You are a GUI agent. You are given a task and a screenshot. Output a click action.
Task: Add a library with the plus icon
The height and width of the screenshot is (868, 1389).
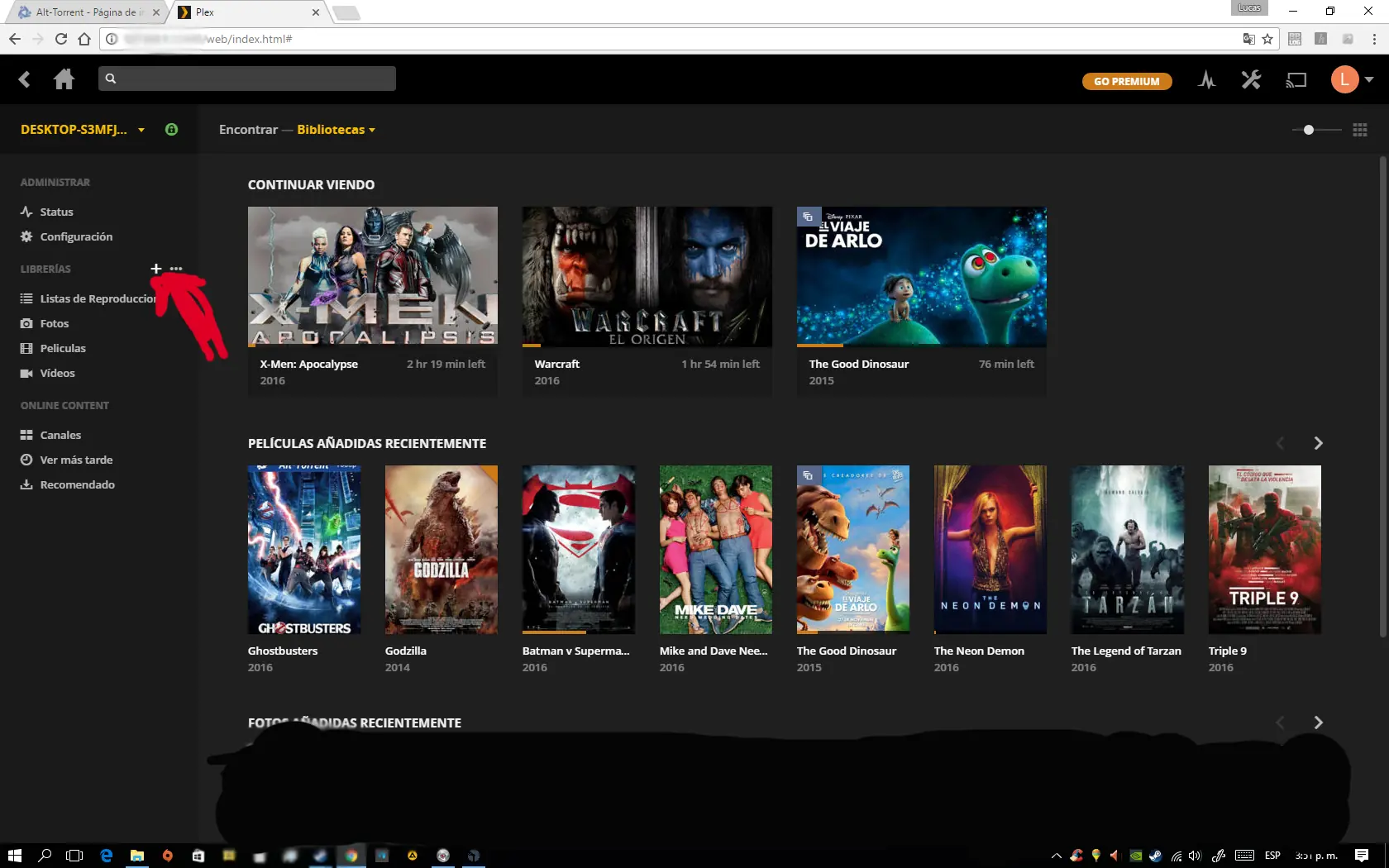[x=155, y=269]
